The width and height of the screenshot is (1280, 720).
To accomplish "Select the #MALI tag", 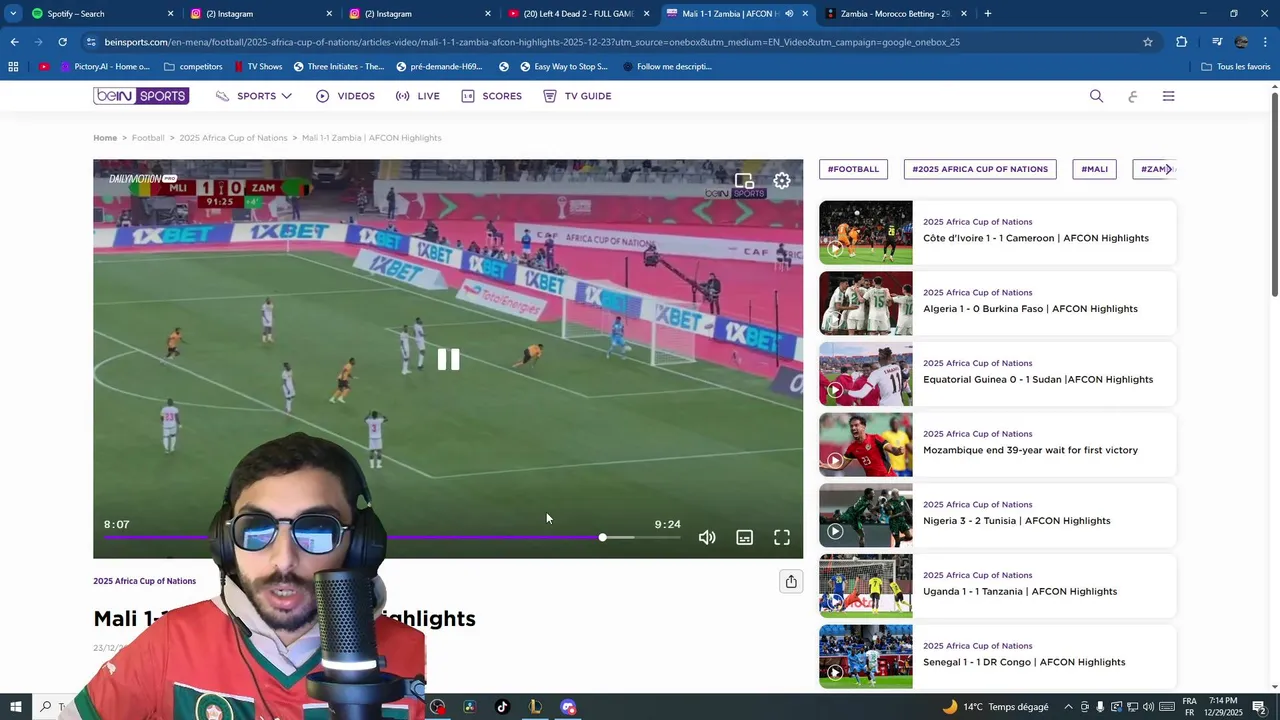I will tap(1094, 169).
